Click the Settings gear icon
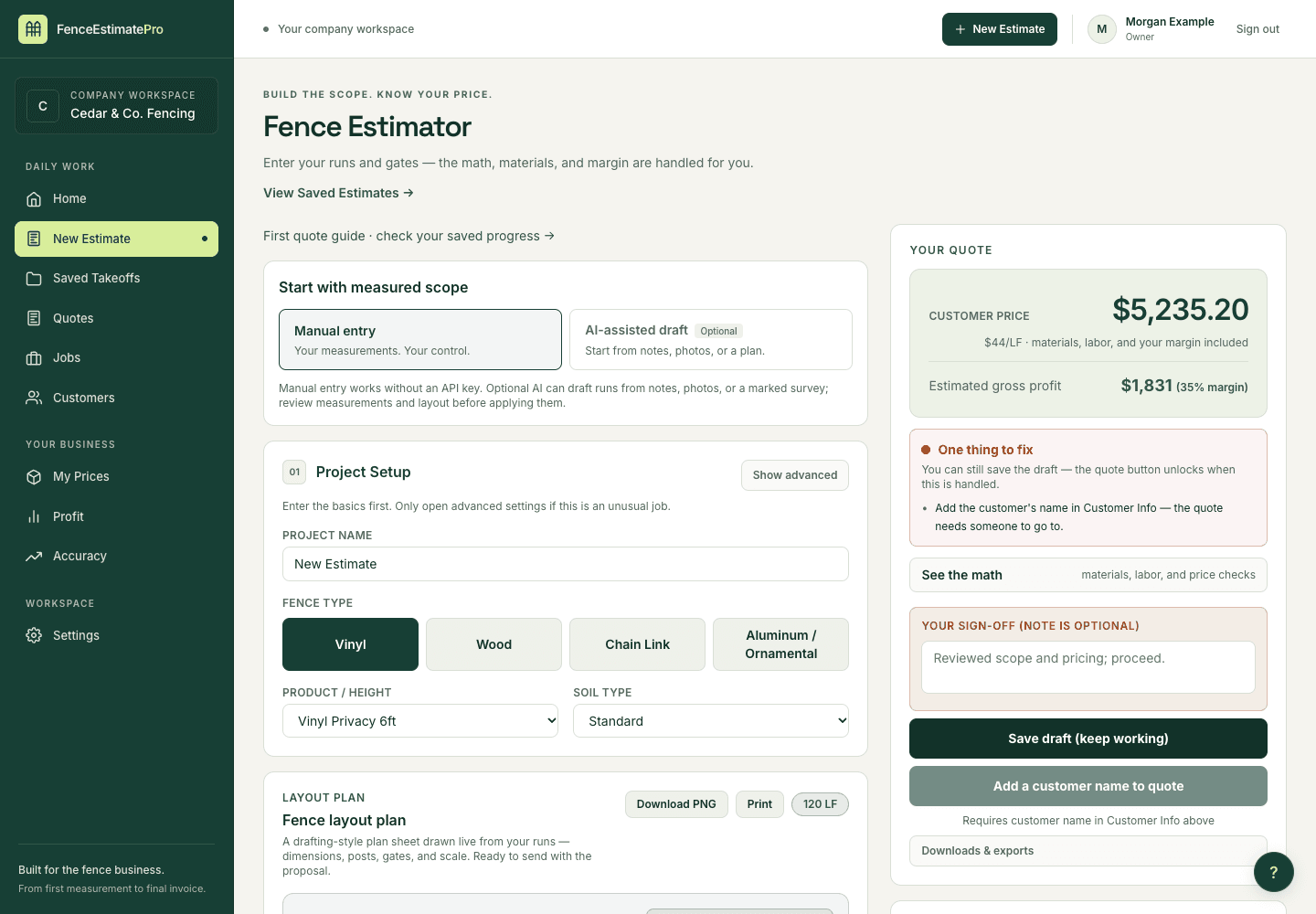 [34, 635]
